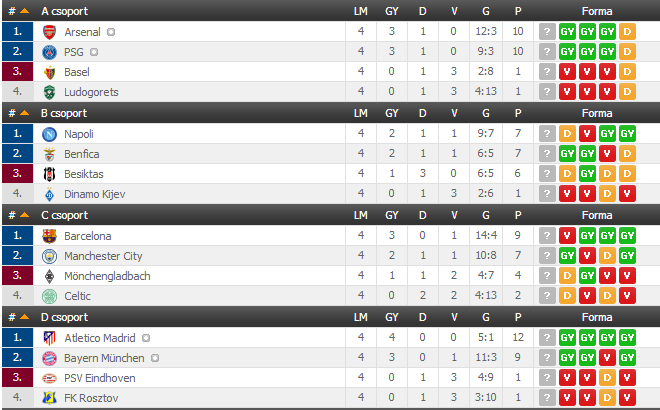Open the Dinamo Kijev team link

[x=94, y=194]
